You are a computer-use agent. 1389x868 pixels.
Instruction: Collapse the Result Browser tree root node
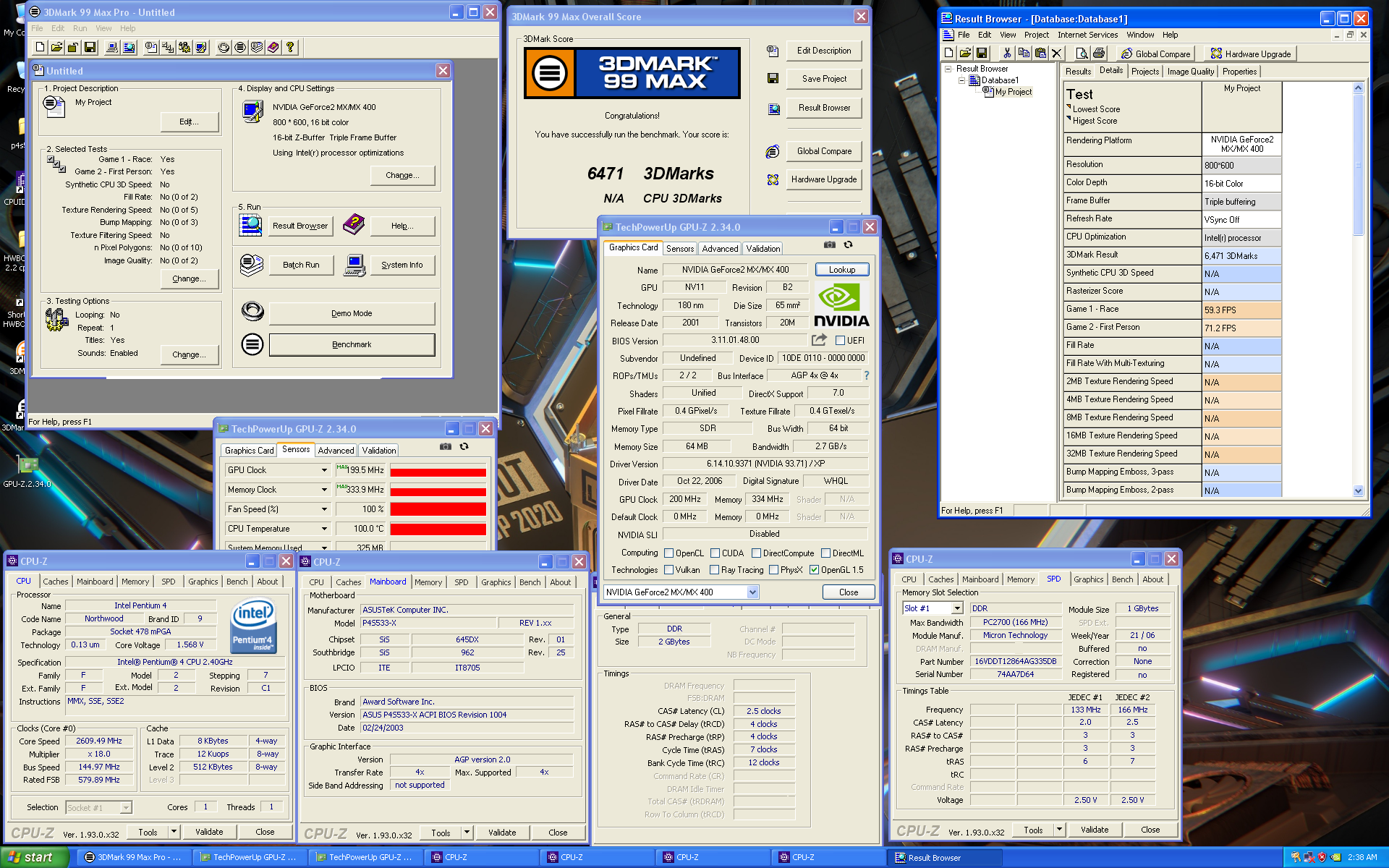(948, 69)
